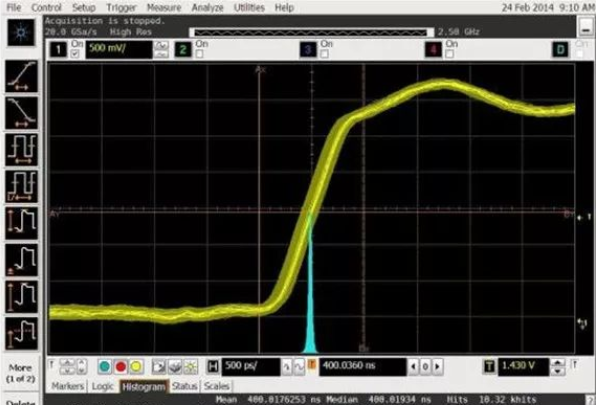Open the Setup menu
This screenshot has width=596, height=405.
point(84,8)
